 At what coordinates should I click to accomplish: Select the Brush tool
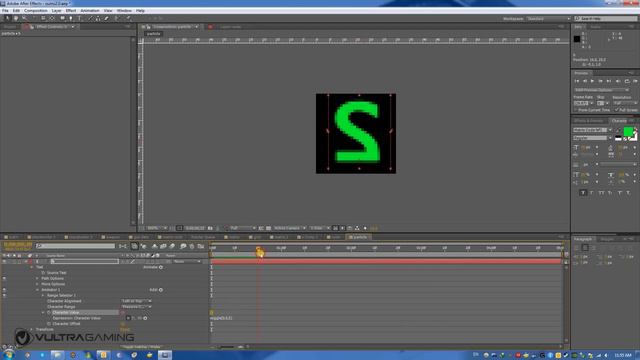click(90, 18)
